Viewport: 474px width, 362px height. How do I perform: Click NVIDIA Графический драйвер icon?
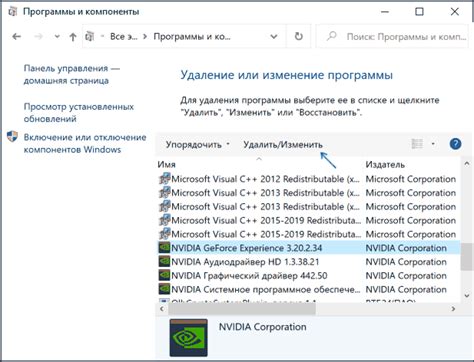(164, 275)
